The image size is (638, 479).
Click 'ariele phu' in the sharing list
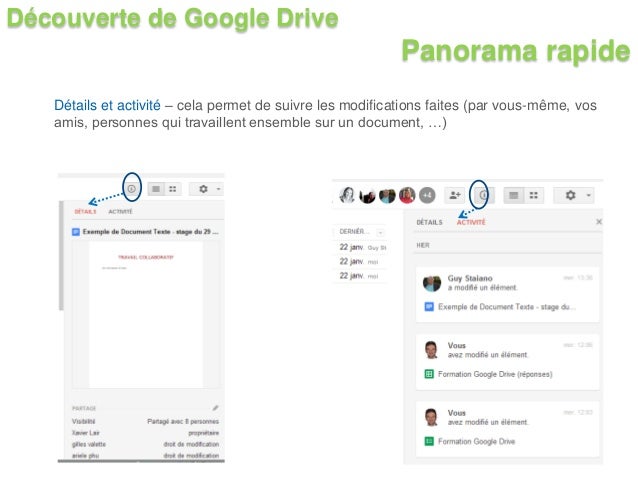pos(85,455)
